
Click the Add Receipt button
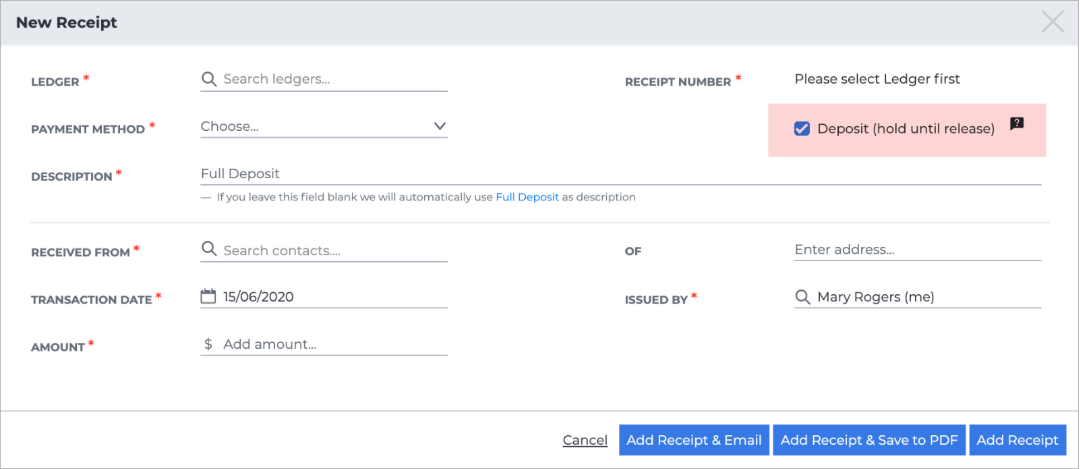(1017, 440)
